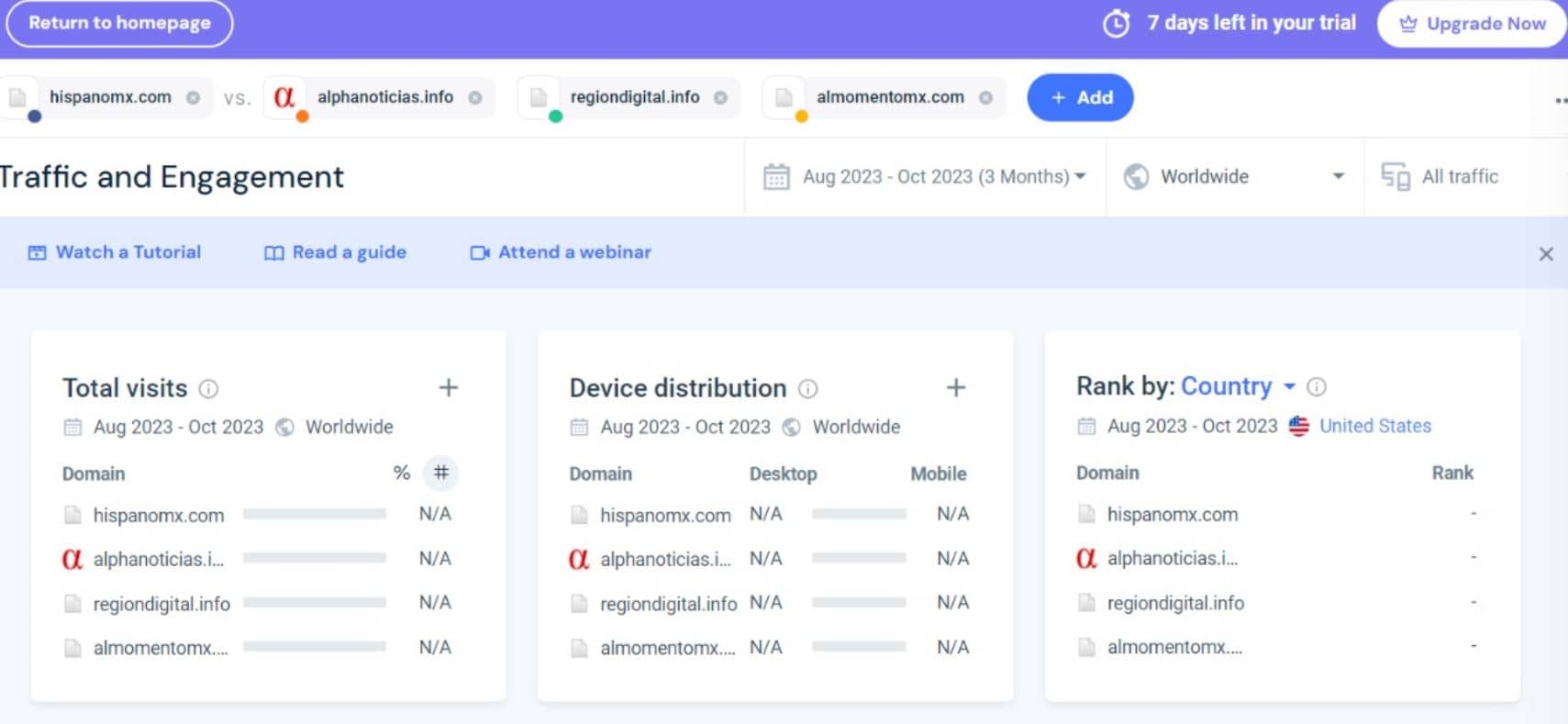Switch Total visits to percent view
This screenshot has height=724, width=1568.
402,473
